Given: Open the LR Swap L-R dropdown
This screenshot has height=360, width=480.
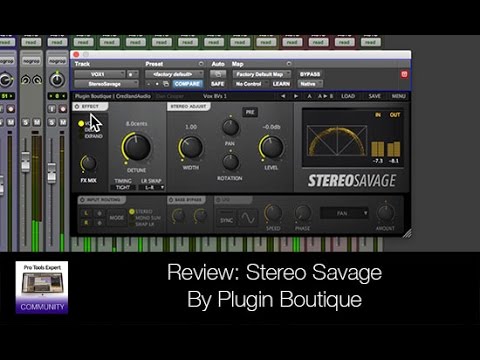Looking at the screenshot, I should (152, 188).
